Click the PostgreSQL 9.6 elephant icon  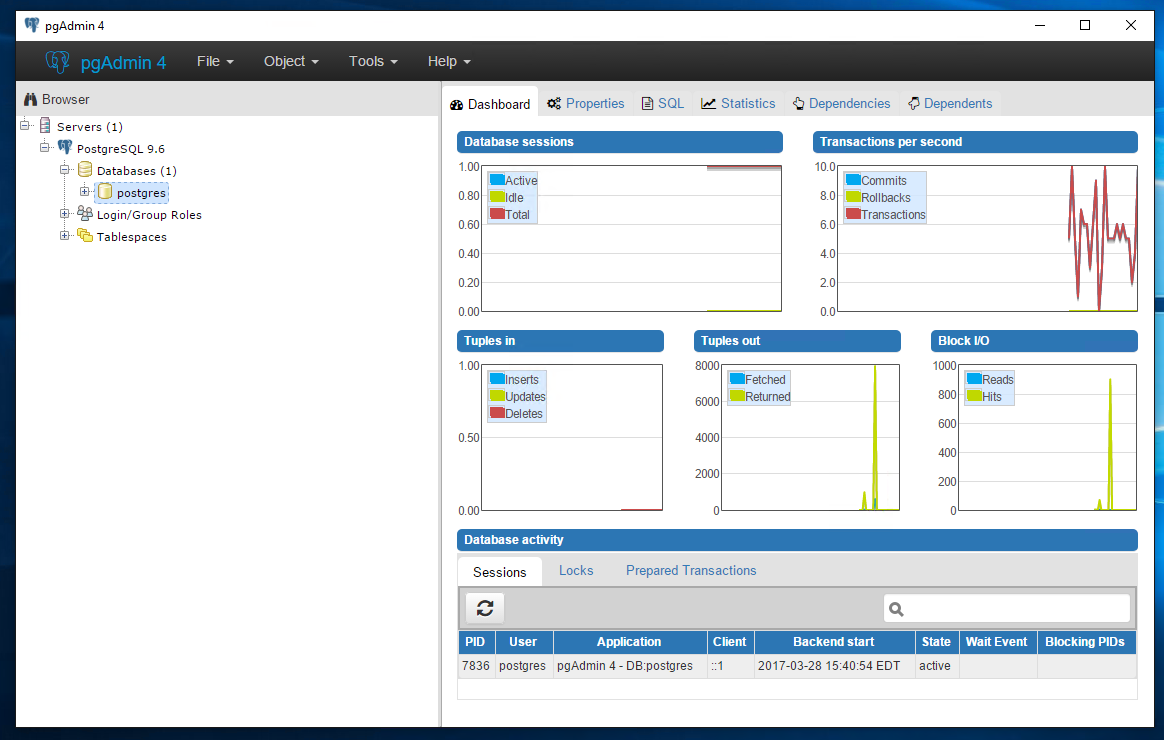[65, 148]
